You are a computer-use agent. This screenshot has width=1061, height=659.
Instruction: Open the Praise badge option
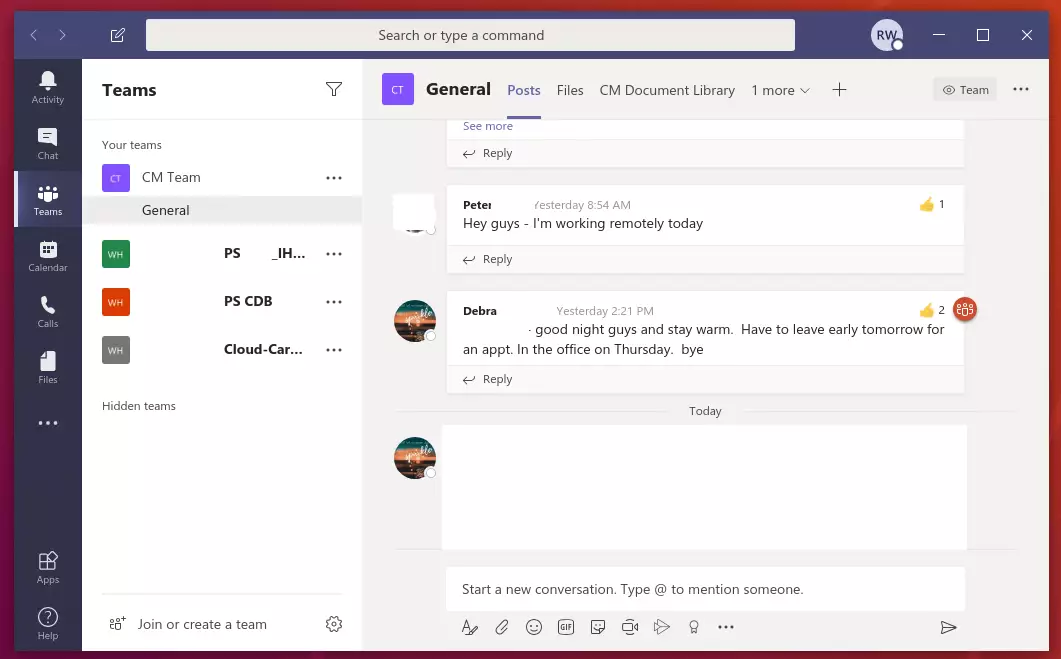click(694, 627)
